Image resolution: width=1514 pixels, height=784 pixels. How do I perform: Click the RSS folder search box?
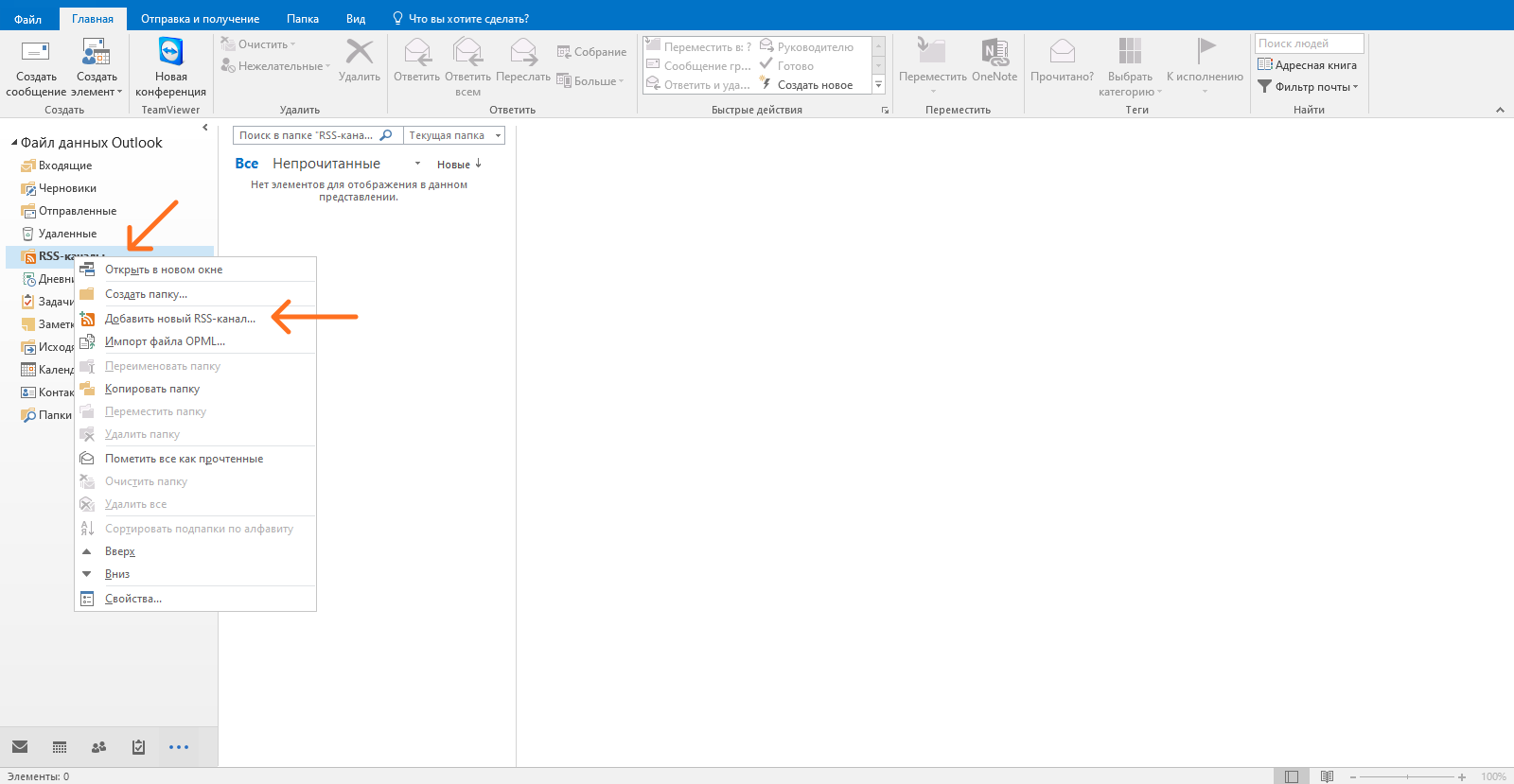[x=317, y=135]
